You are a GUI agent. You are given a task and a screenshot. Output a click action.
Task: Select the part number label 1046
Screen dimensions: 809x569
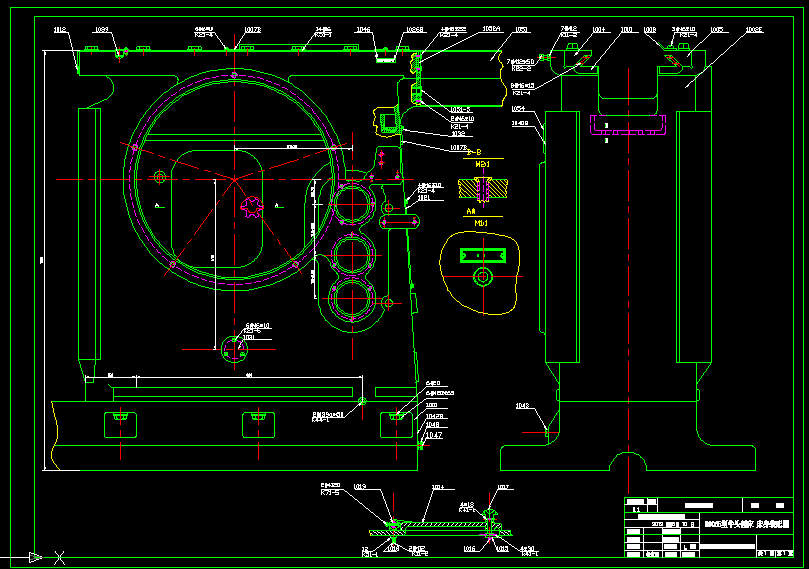tap(363, 30)
